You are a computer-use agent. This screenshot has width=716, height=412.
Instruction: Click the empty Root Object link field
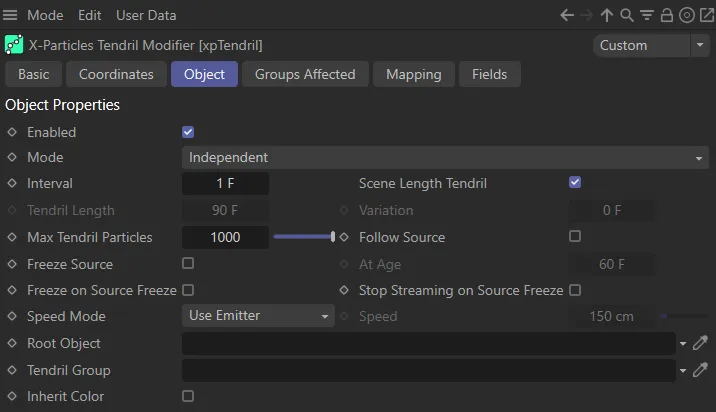click(x=428, y=343)
